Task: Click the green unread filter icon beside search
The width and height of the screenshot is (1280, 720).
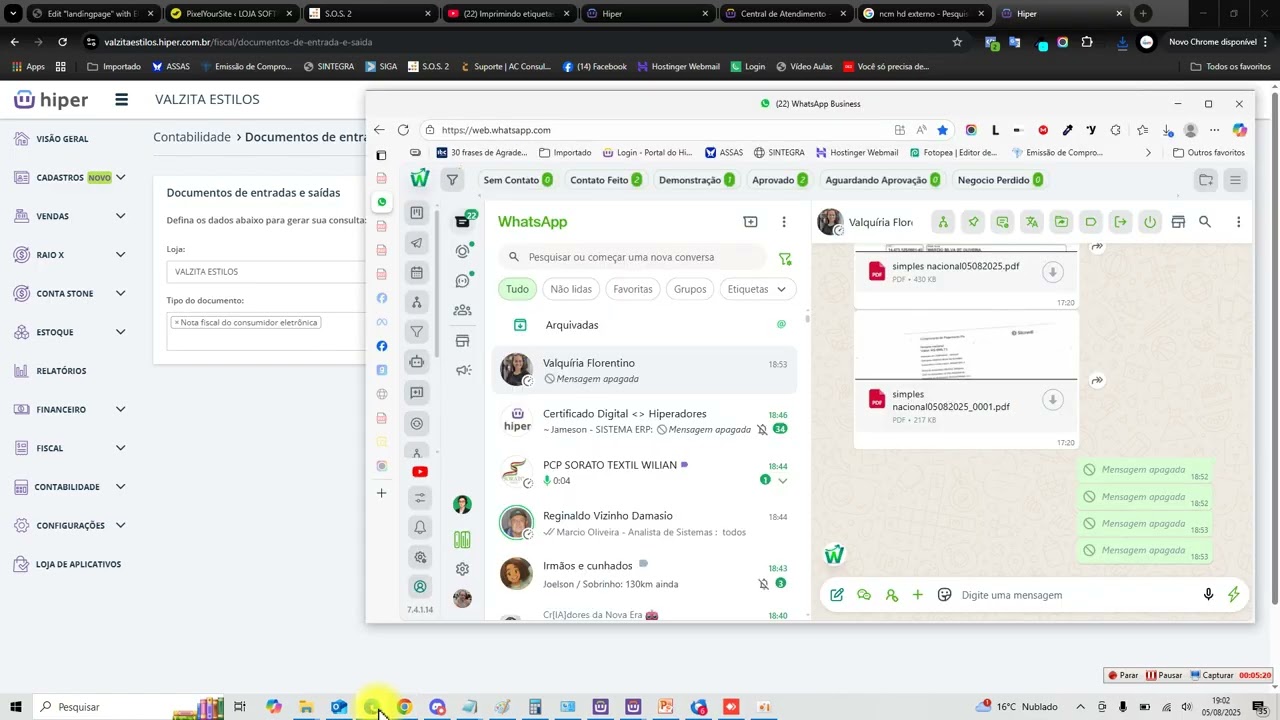Action: point(785,258)
